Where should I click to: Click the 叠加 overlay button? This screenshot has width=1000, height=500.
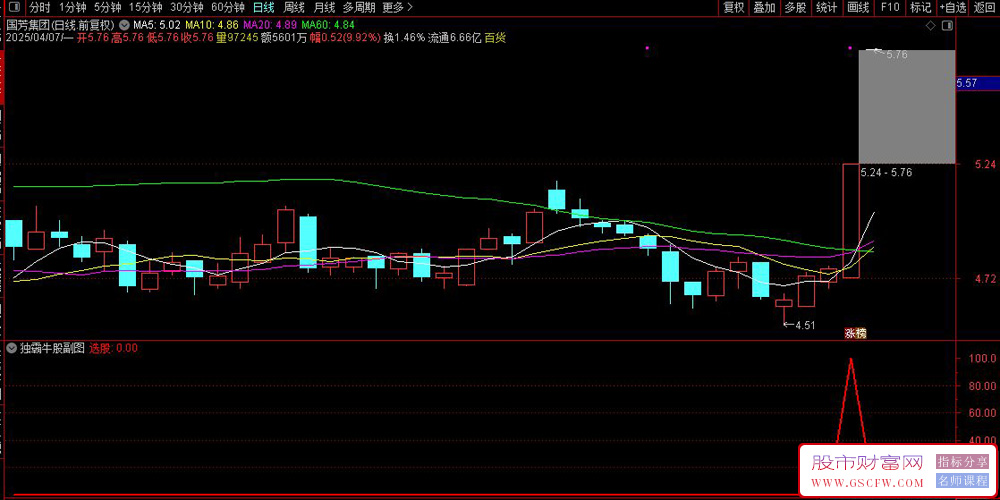[x=764, y=8]
